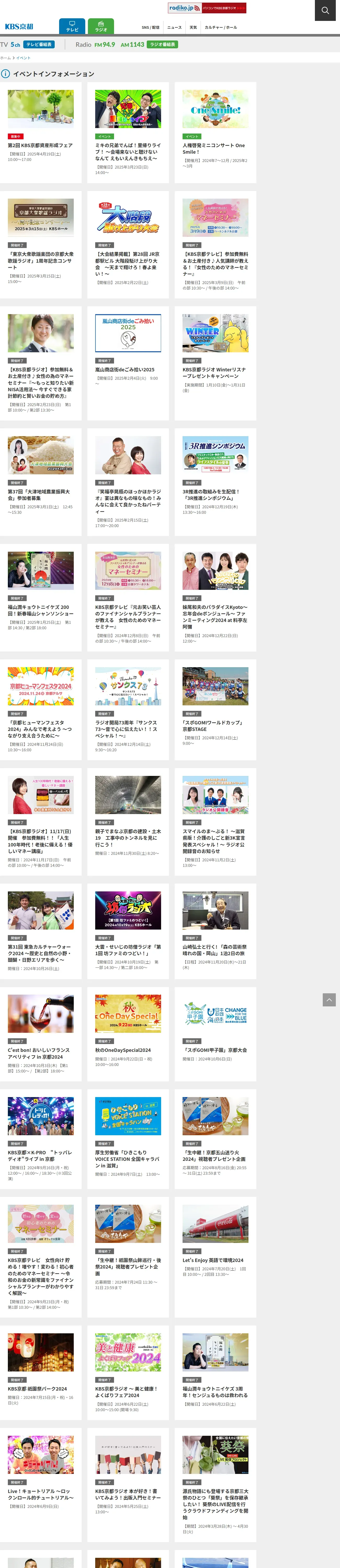Click イベント breadcrumb link
340x1568 pixels.
pos(23,58)
